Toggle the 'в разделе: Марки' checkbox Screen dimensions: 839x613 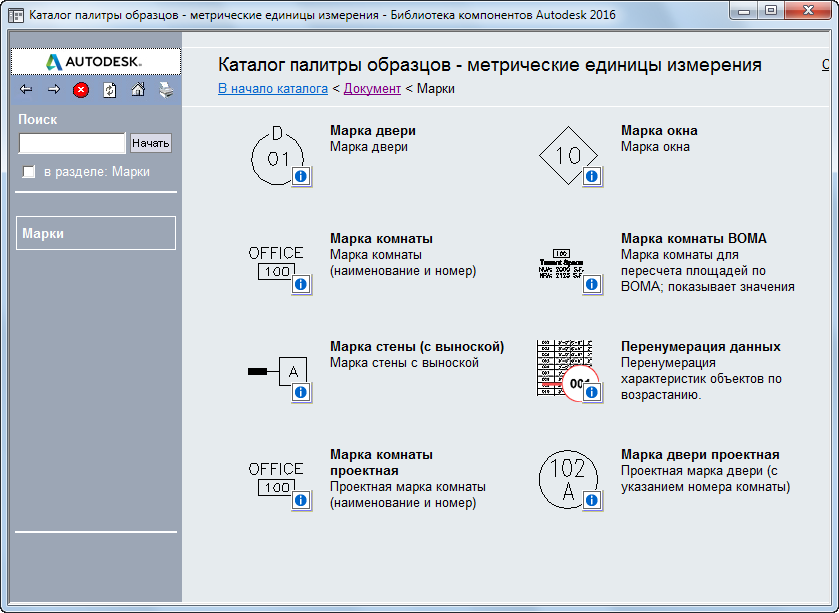(x=28, y=172)
